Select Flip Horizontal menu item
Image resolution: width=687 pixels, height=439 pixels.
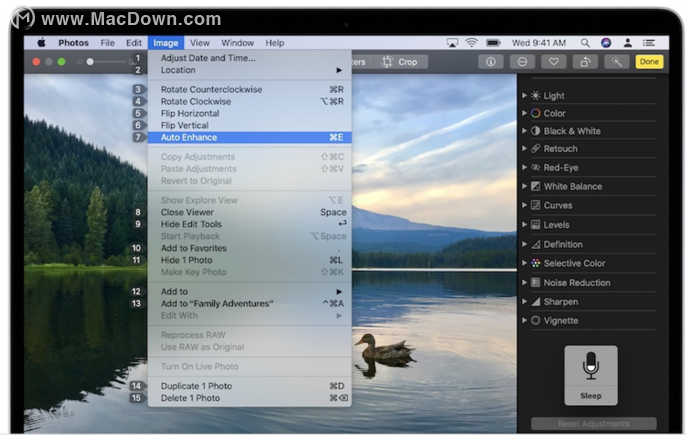coord(250,113)
